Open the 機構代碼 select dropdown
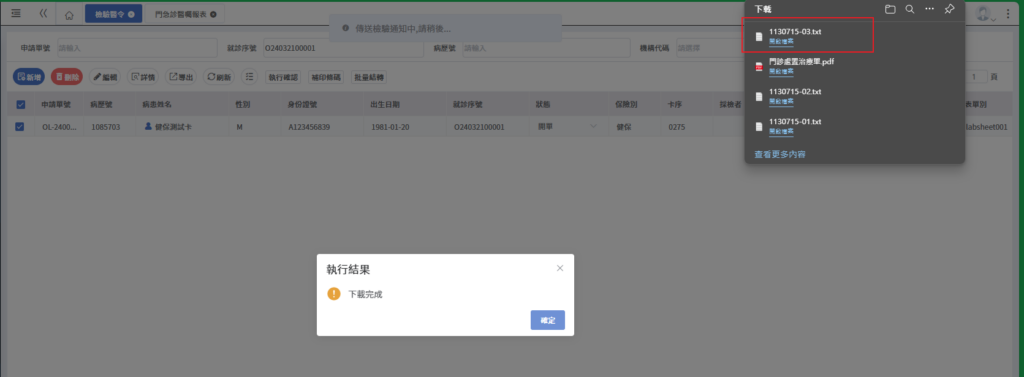 [709, 48]
